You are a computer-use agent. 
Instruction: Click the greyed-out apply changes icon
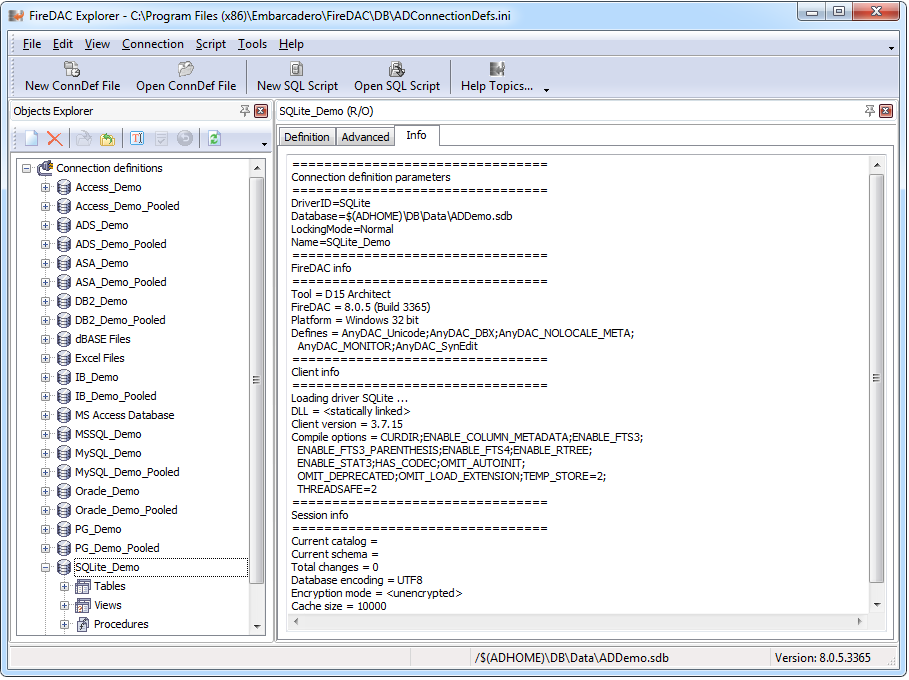[x=162, y=138]
